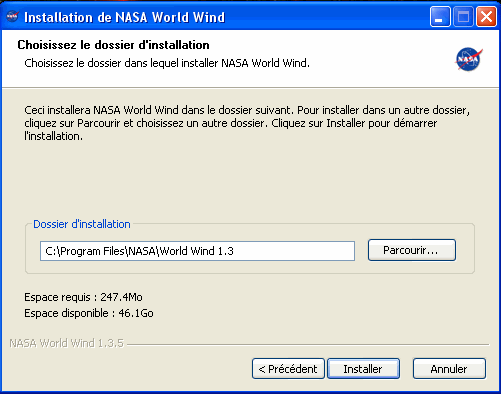The width and height of the screenshot is (501, 394).
Task: Click the disabled maximize button
Action: [x=463, y=16]
